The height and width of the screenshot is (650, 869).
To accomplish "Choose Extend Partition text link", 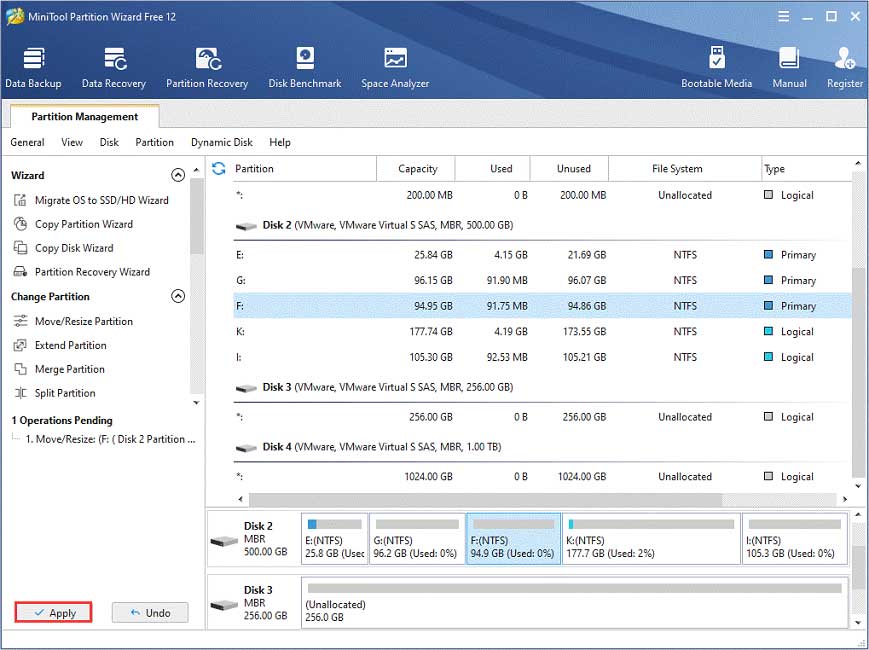I will pyautogui.click(x=71, y=345).
